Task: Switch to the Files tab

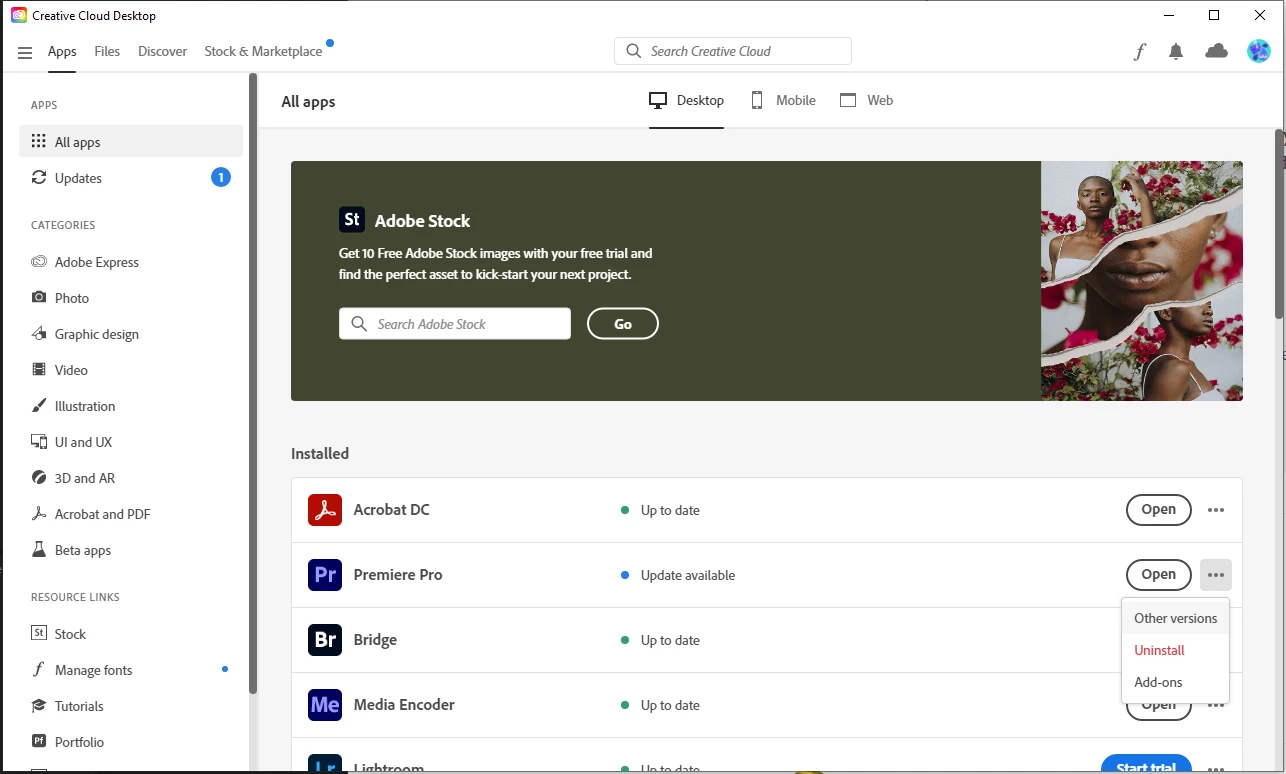Action: coord(107,51)
